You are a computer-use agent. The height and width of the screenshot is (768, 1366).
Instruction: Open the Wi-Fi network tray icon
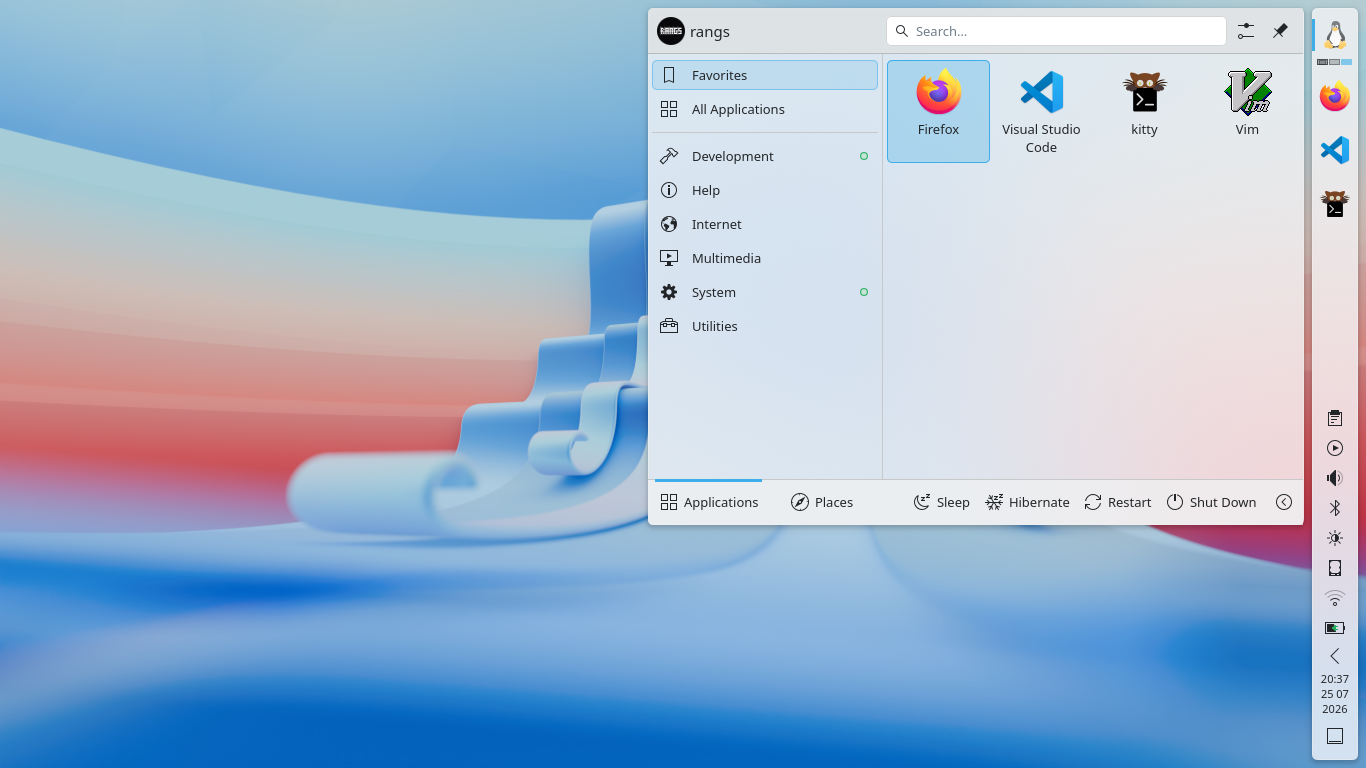(1335, 598)
